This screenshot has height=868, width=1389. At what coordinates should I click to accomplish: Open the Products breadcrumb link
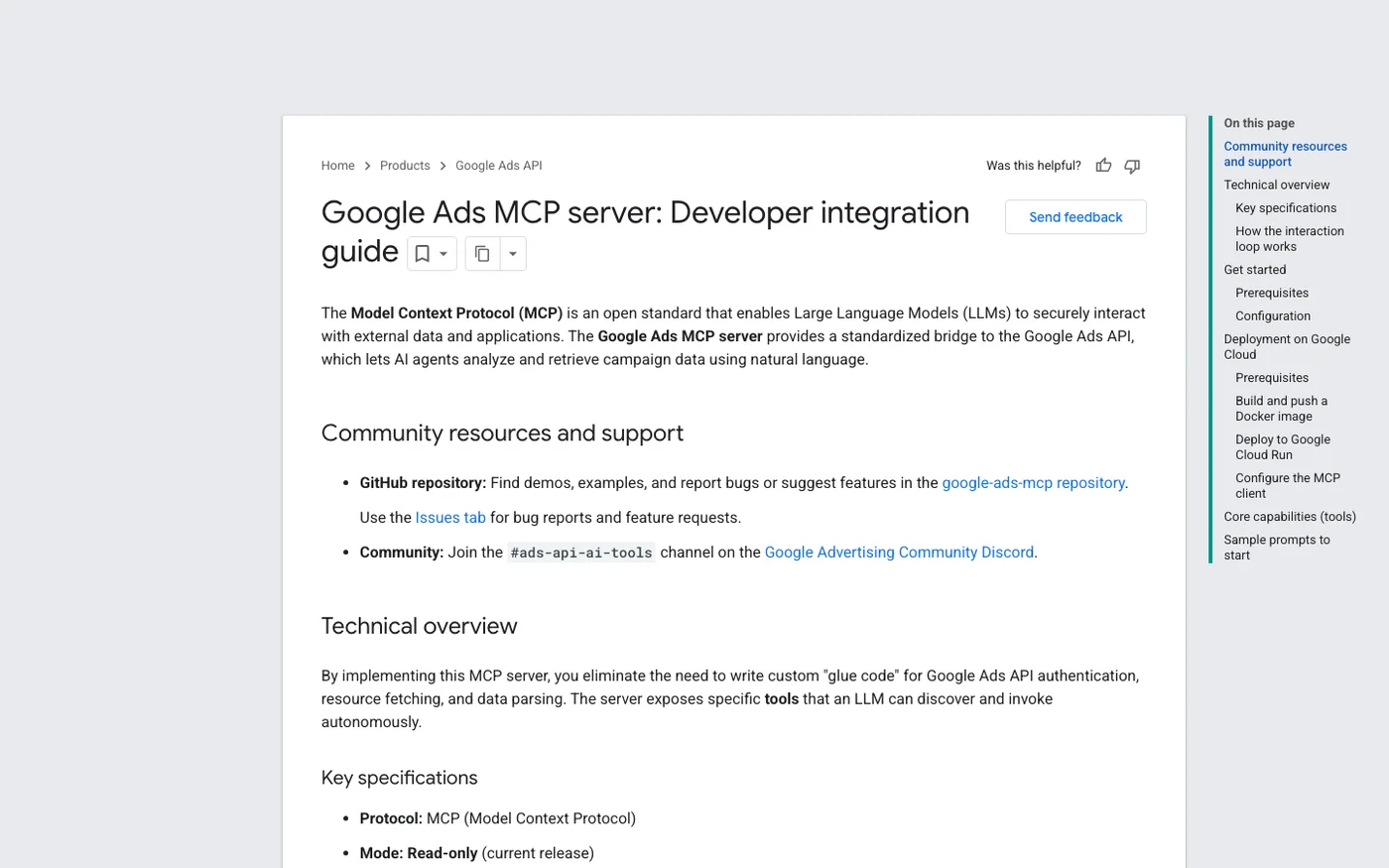405,166
